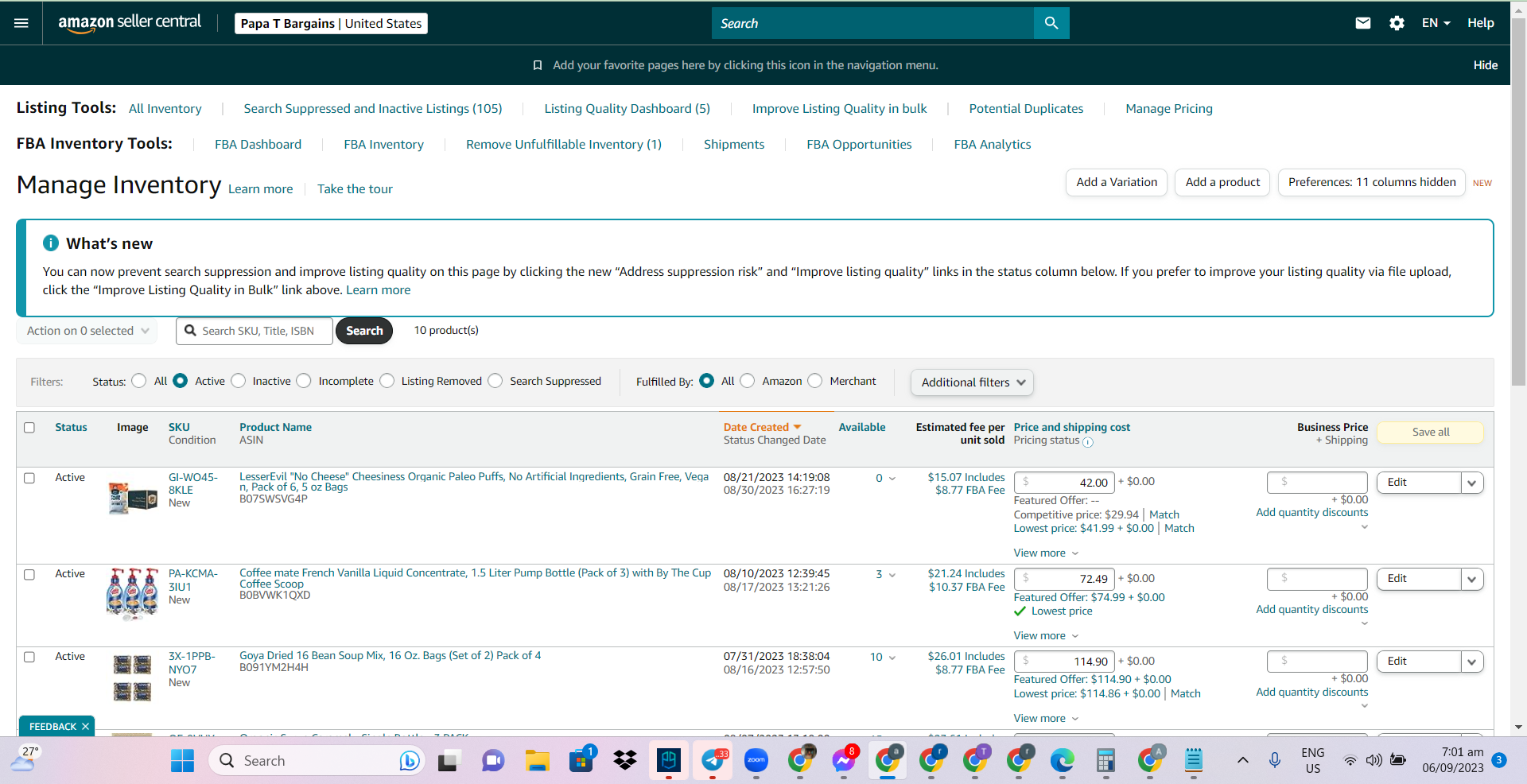Open Edit dropdown arrow for Goya row
This screenshot has width=1527, height=784.
1472,662
